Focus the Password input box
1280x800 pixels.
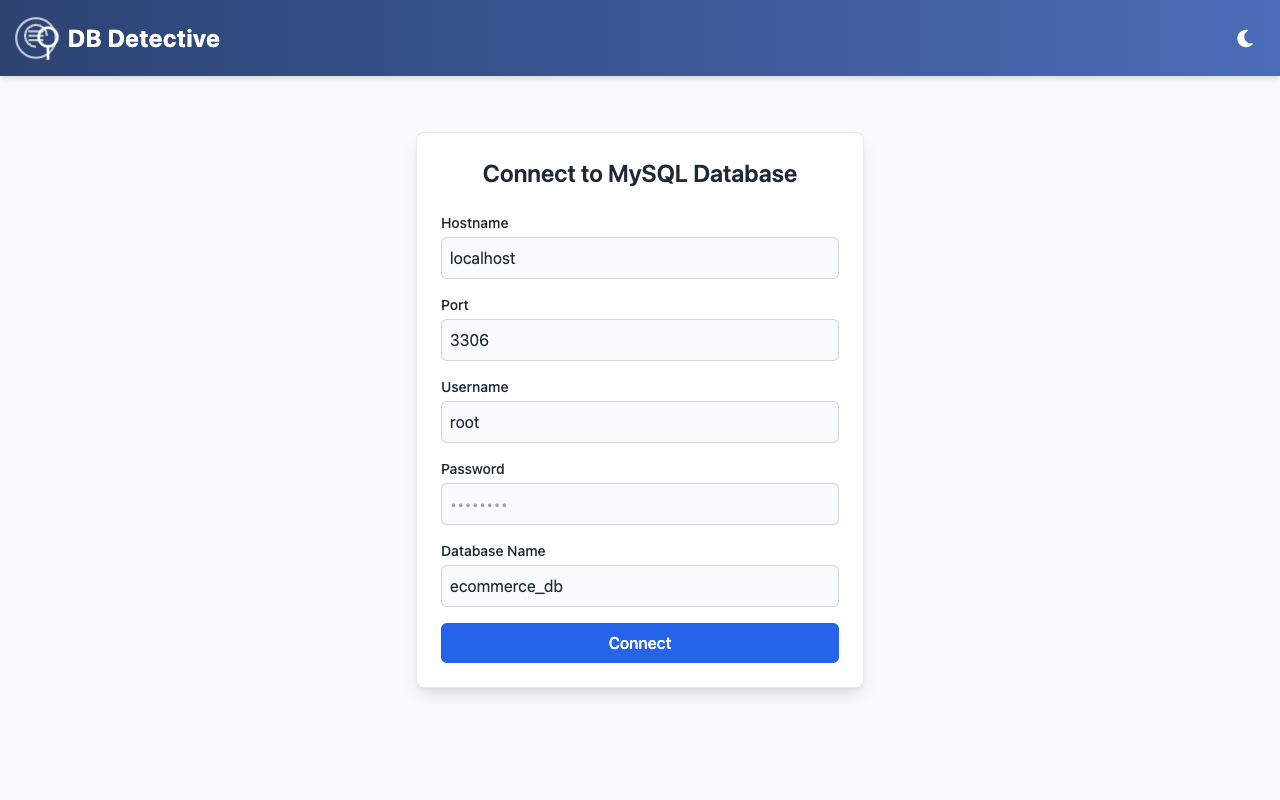(x=639, y=504)
